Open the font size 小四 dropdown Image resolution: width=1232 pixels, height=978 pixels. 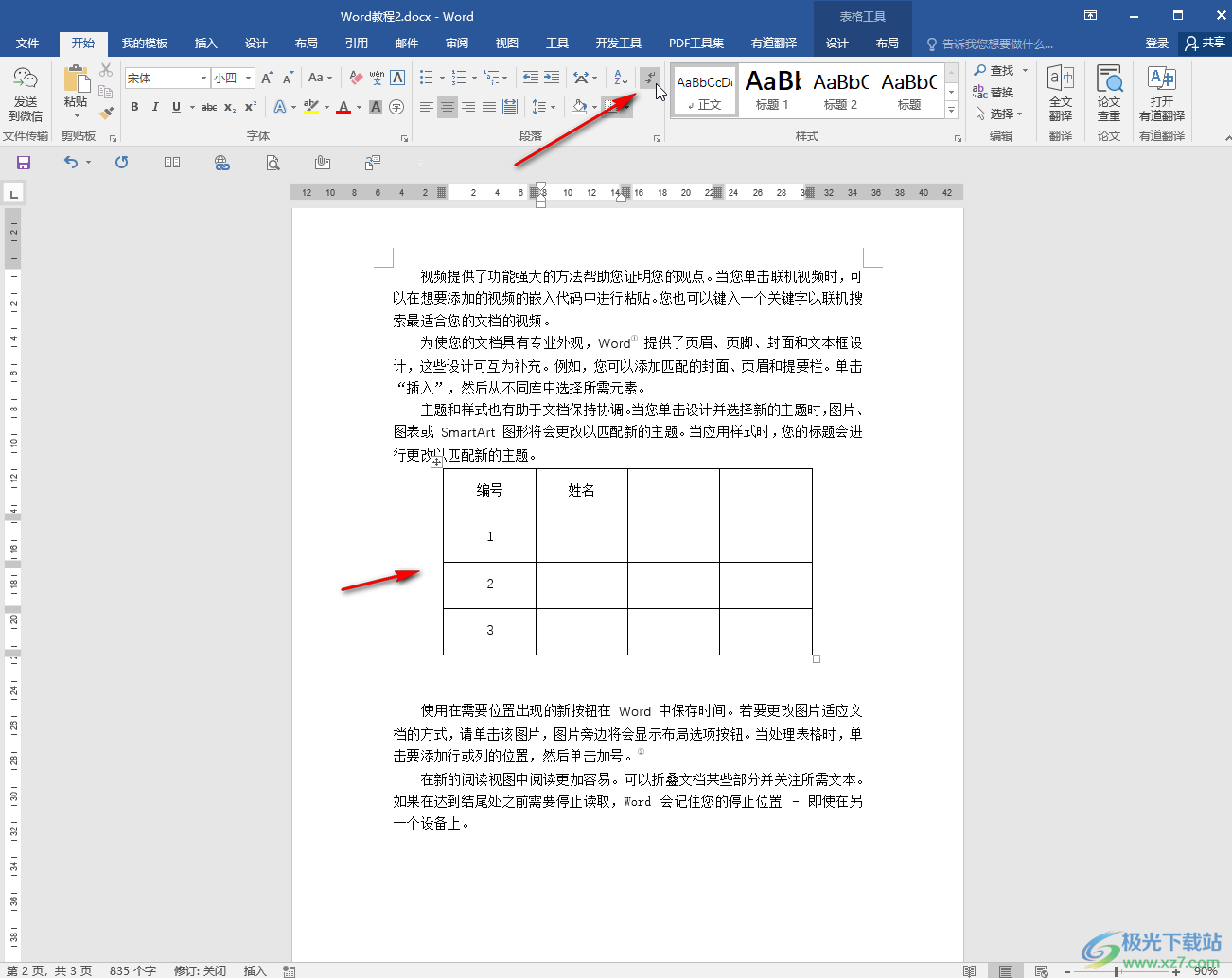point(249,78)
